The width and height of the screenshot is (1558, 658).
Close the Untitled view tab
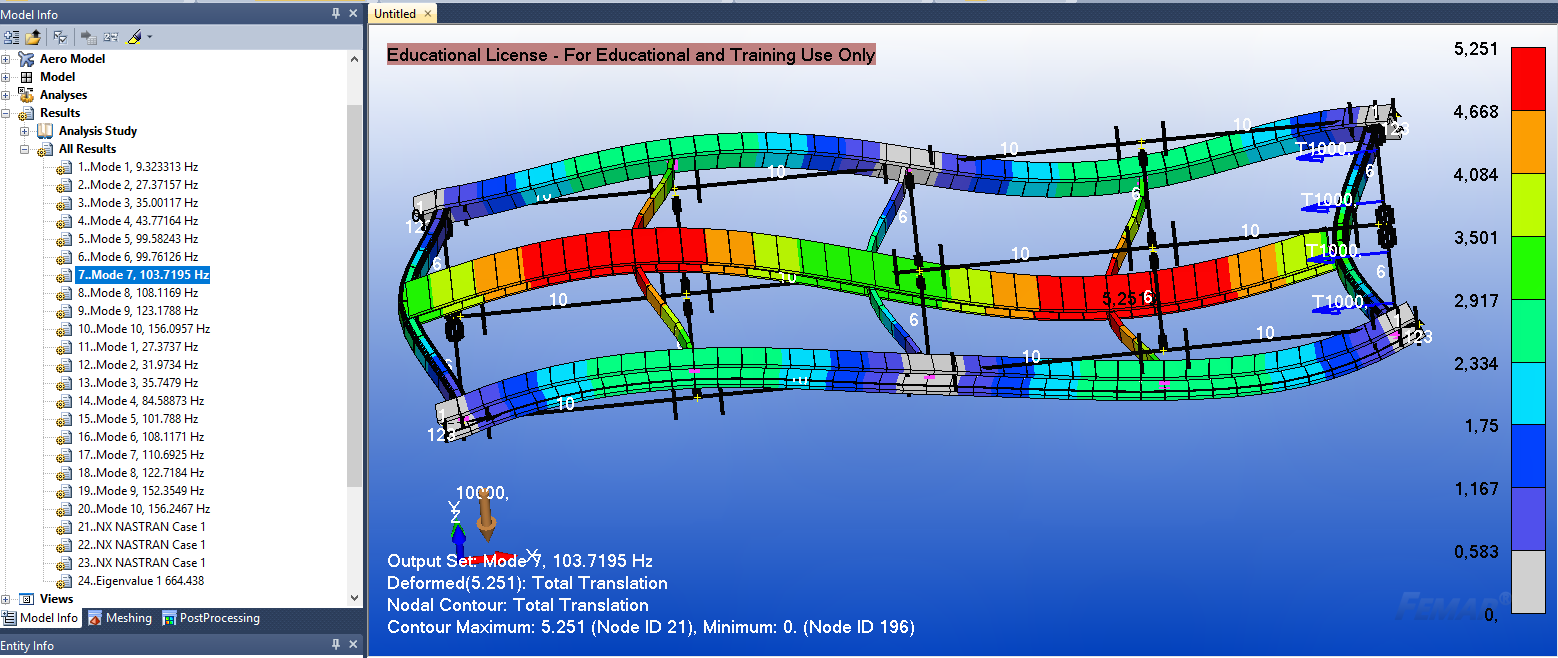click(427, 14)
